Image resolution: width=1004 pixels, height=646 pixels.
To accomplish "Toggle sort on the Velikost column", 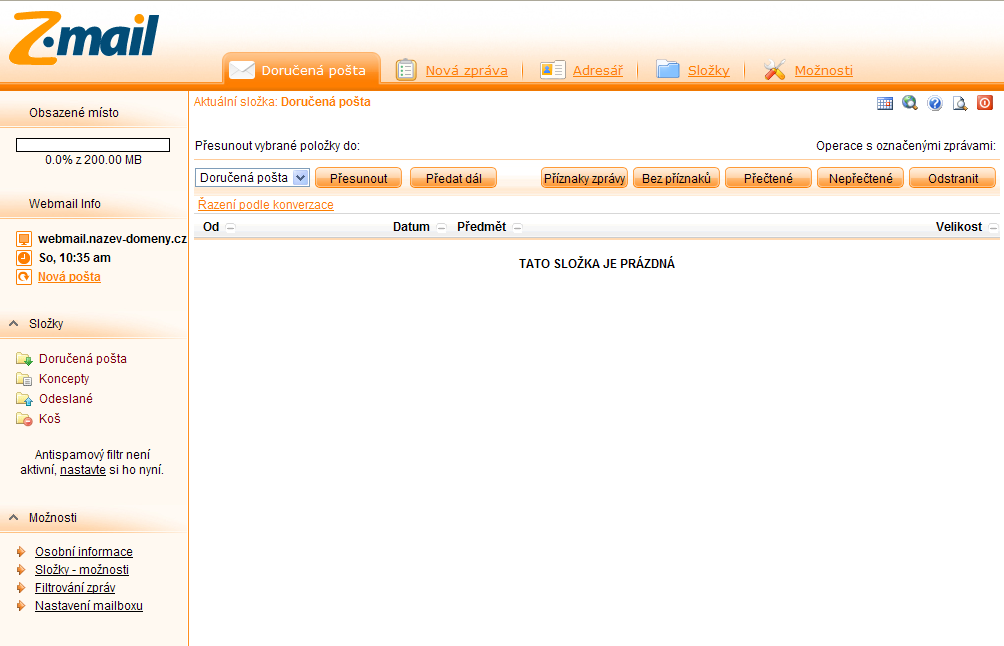I will [x=992, y=228].
